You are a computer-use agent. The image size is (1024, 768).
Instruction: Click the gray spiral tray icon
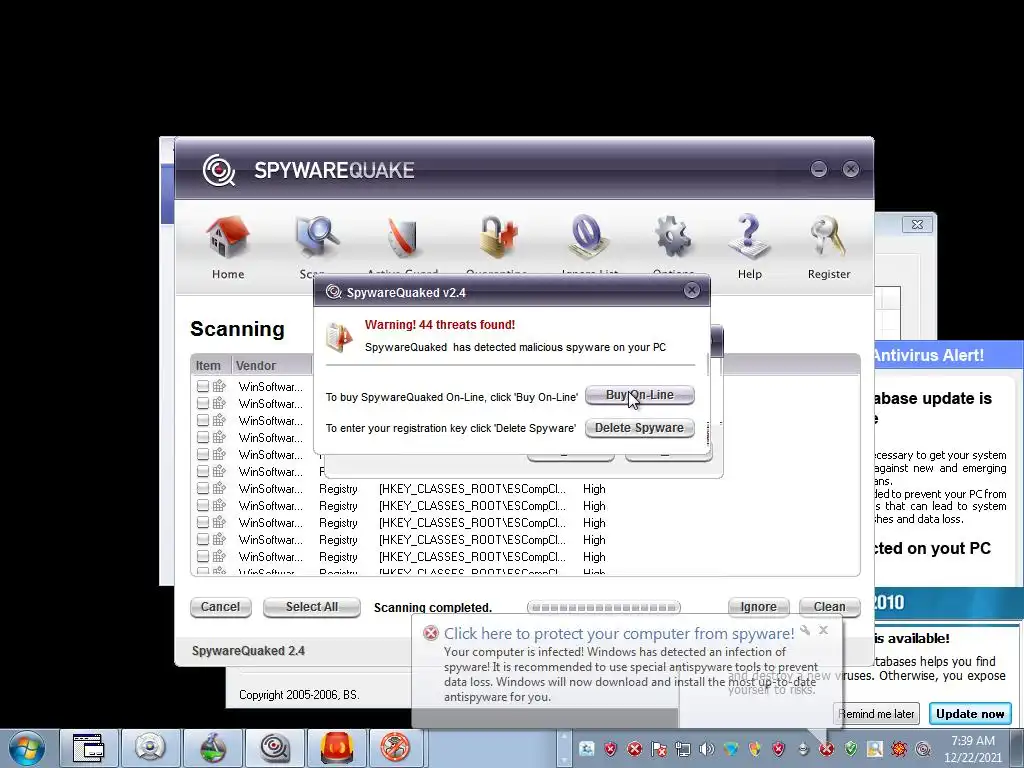click(x=923, y=749)
